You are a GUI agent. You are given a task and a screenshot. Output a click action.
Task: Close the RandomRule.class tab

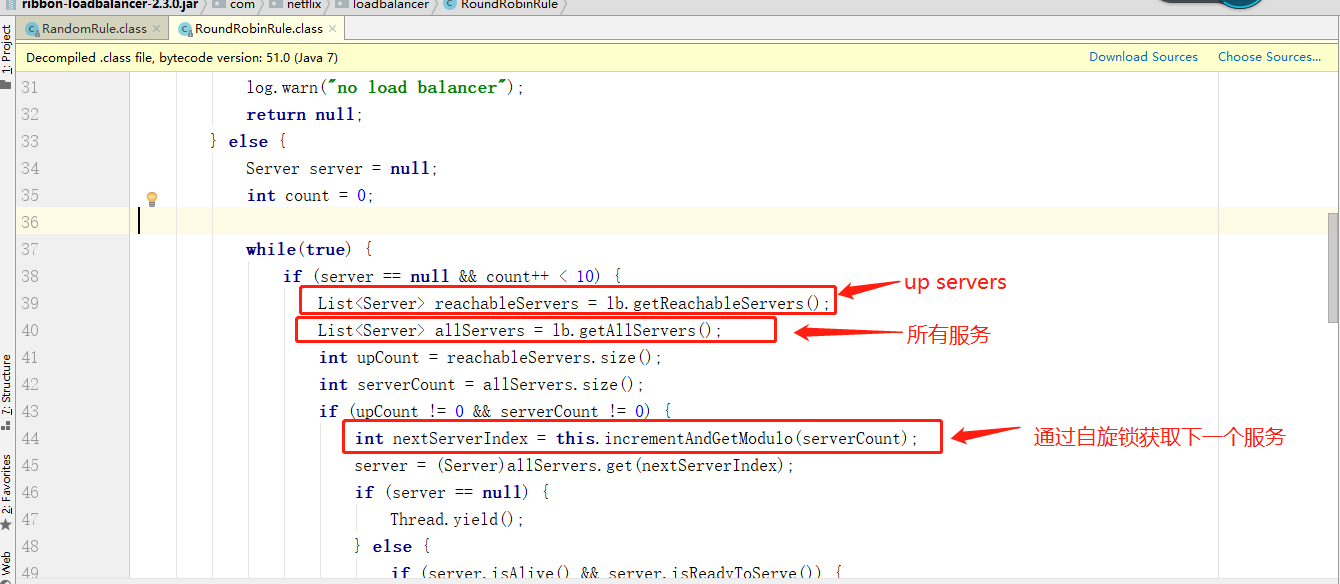[x=156, y=29]
